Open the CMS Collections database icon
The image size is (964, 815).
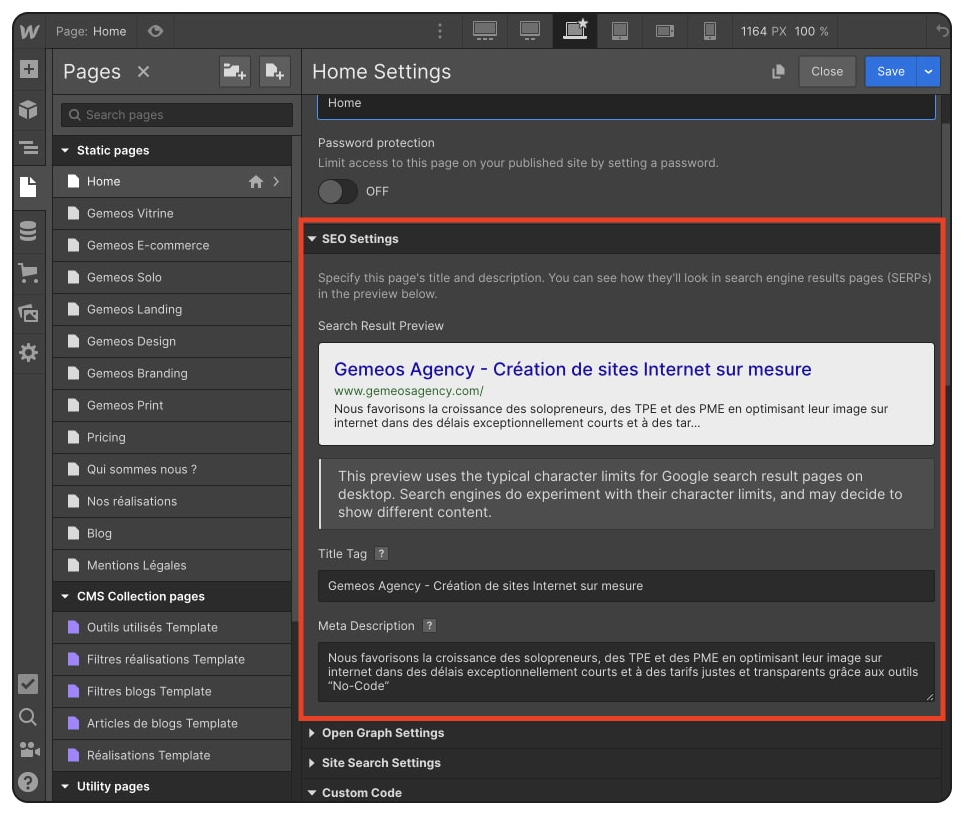[x=28, y=230]
